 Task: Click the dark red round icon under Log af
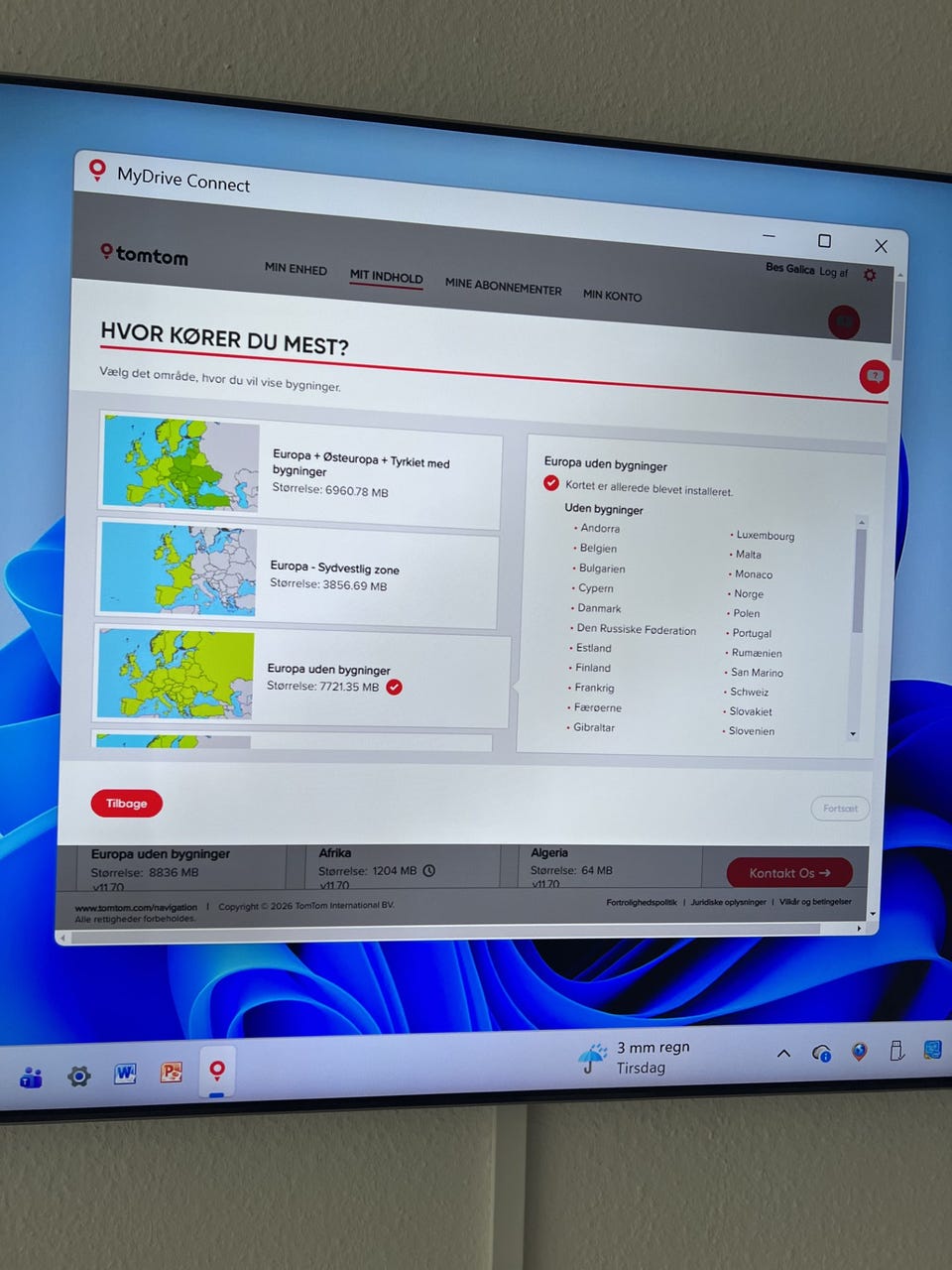coord(844,321)
